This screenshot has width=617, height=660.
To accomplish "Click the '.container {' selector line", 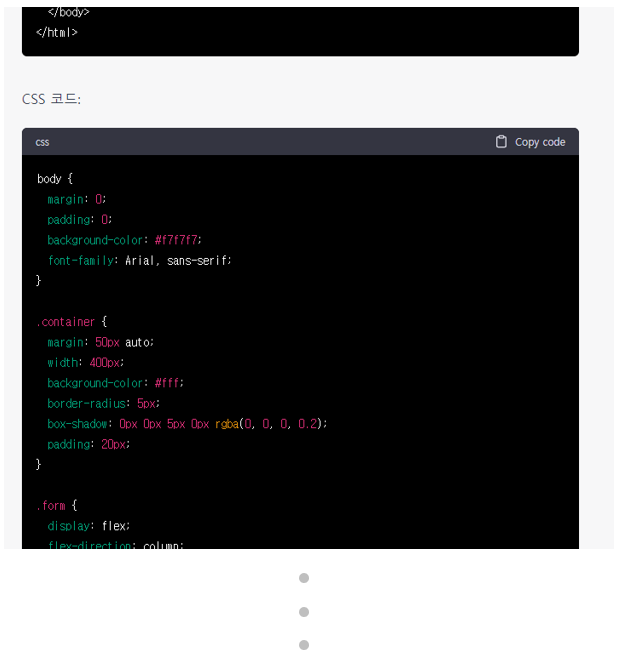I will tap(72, 322).
